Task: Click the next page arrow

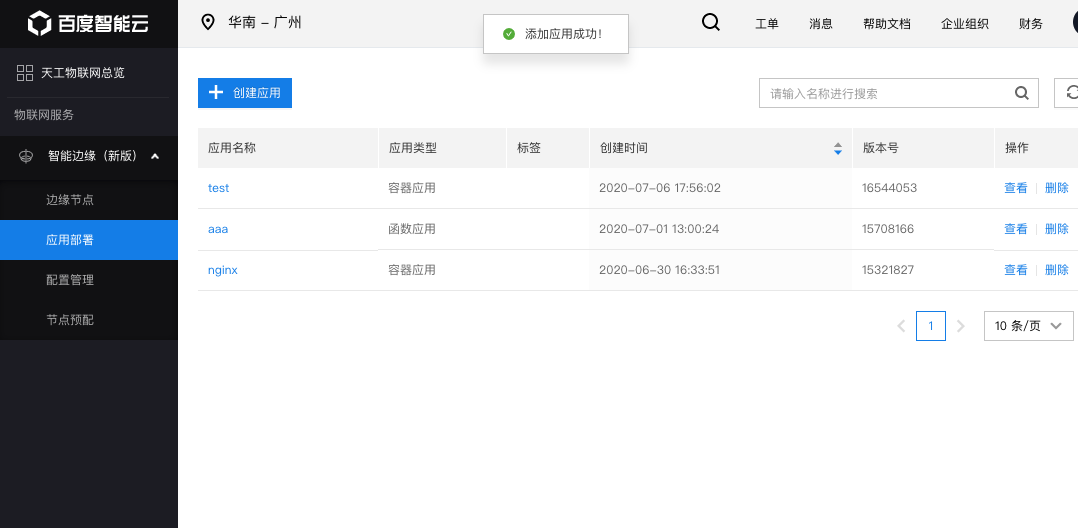Action: coord(961,326)
